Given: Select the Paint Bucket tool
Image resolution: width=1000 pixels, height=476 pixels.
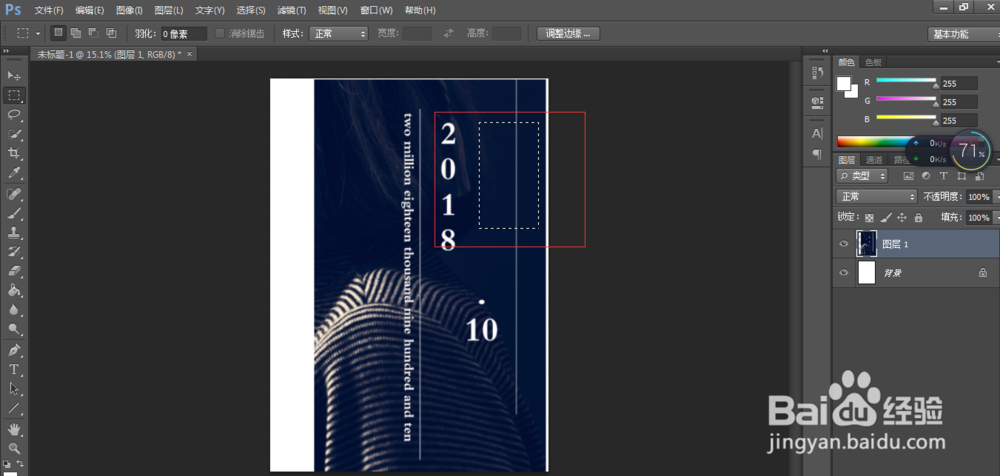Looking at the screenshot, I should tap(14, 290).
